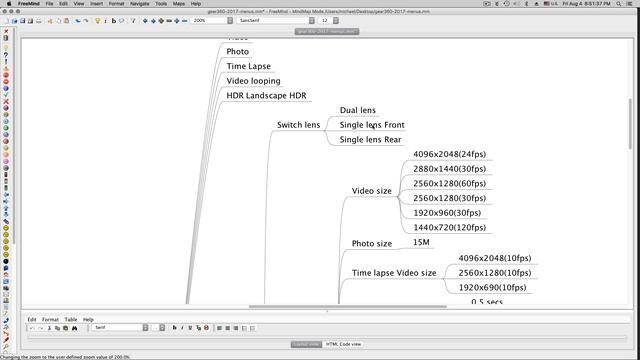Align note text right
640x360 pixels.
[x=236, y=328]
